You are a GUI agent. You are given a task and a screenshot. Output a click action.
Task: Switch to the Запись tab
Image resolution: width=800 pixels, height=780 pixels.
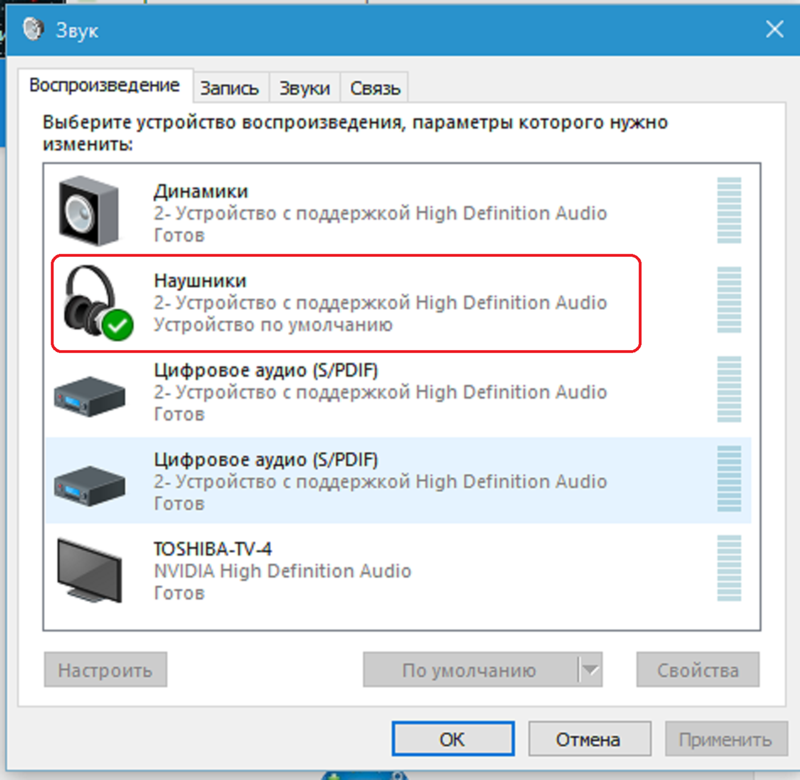coord(230,88)
